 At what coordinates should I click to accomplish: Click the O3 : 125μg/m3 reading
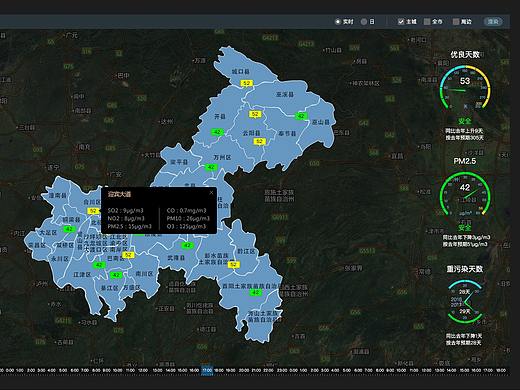(x=186, y=227)
